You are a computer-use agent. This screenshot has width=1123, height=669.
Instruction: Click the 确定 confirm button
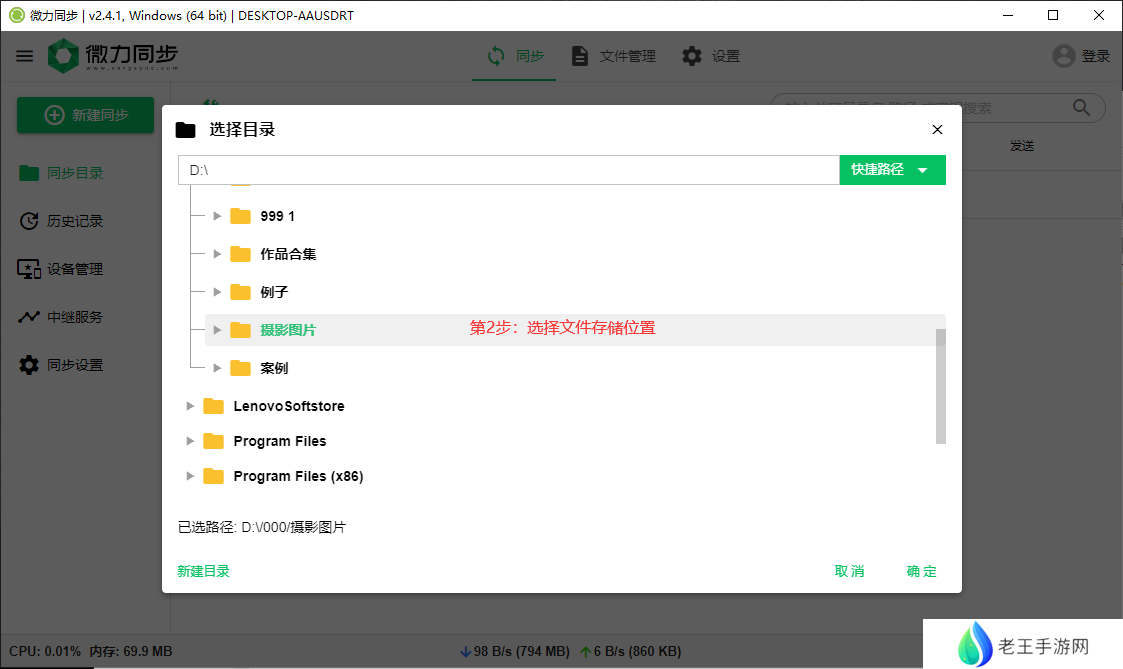921,571
